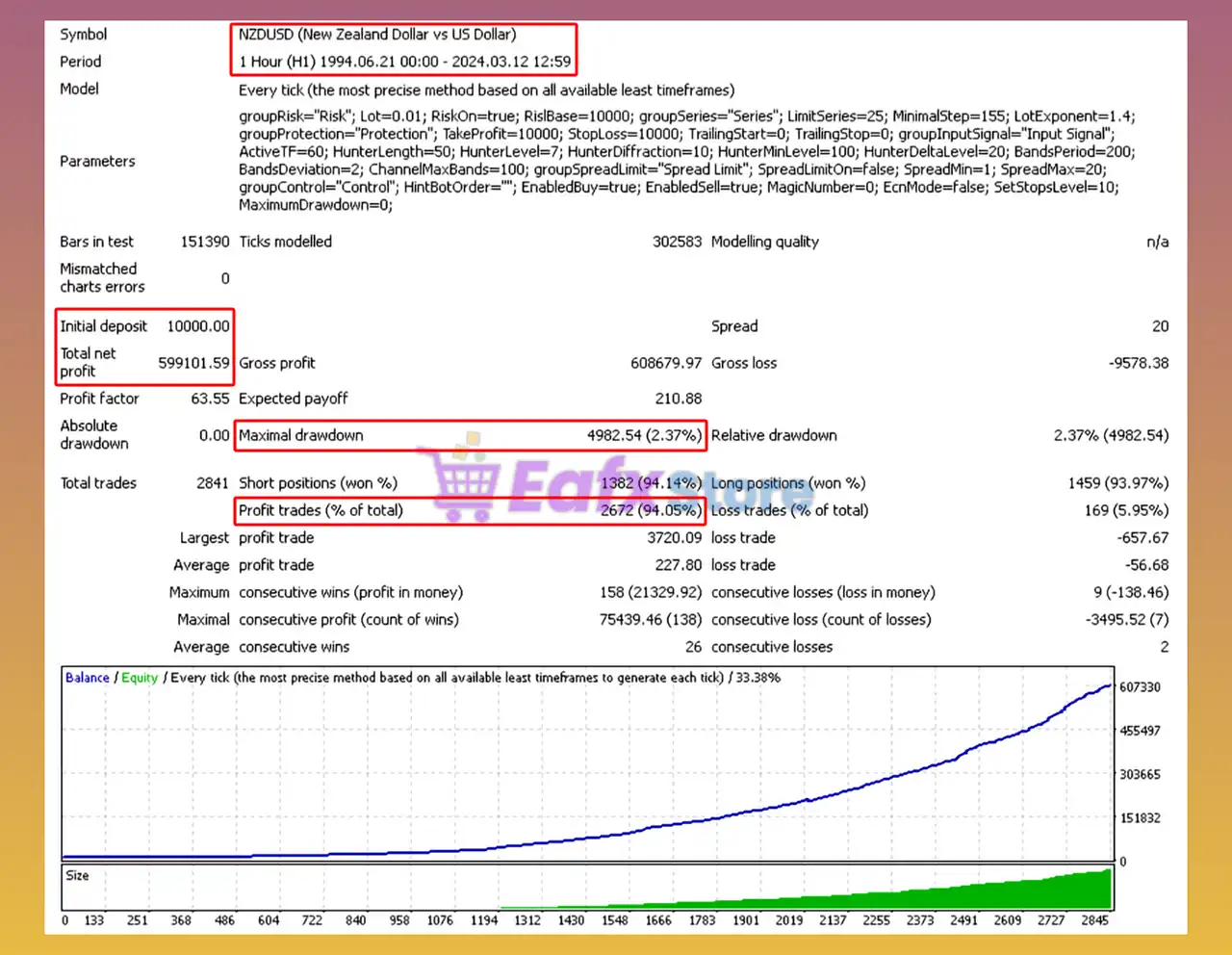Click the Gross loss value -9578.38

pyautogui.click(x=1138, y=363)
